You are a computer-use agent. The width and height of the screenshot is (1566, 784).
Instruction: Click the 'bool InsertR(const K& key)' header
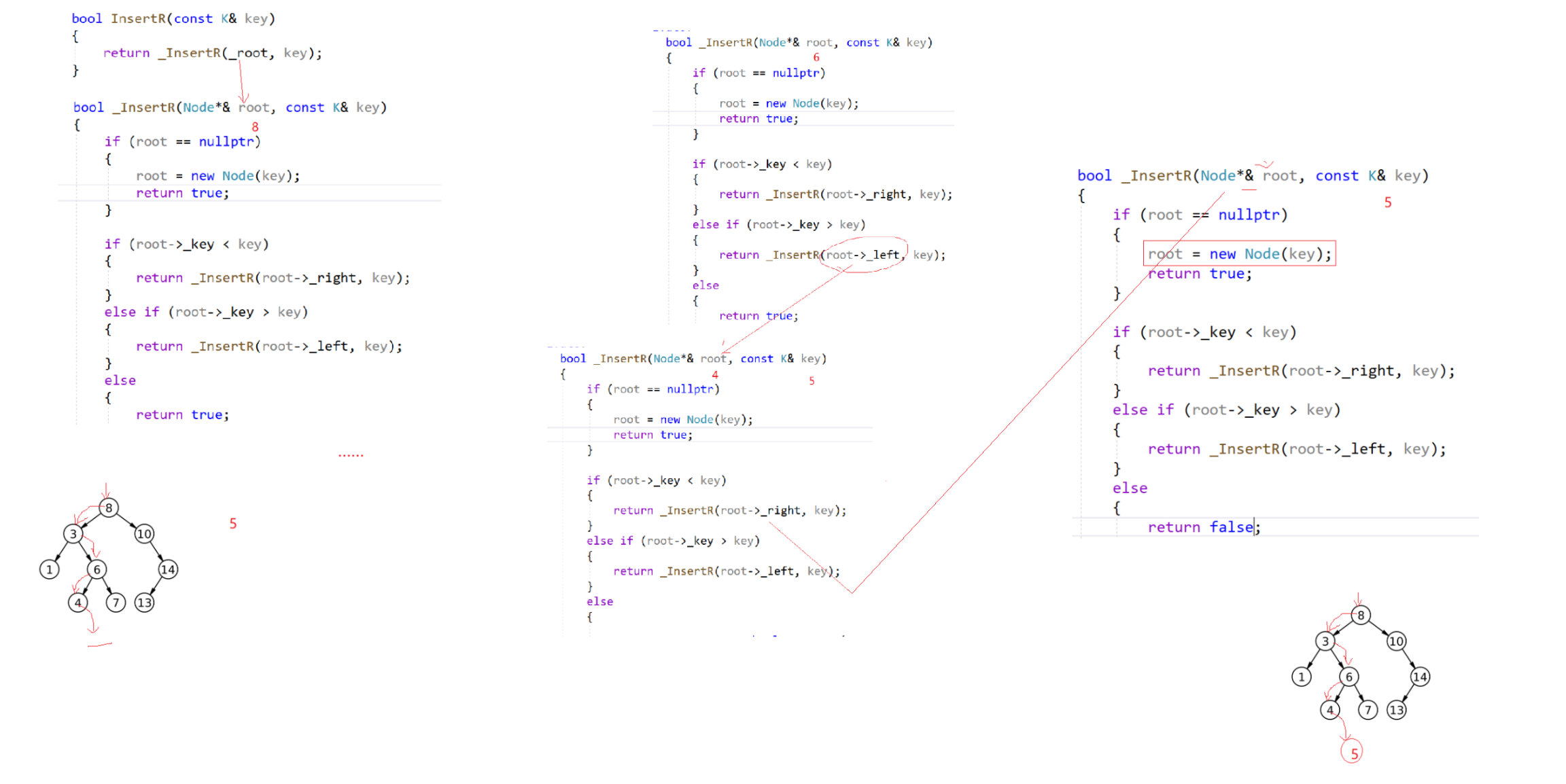[x=173, y=19]
